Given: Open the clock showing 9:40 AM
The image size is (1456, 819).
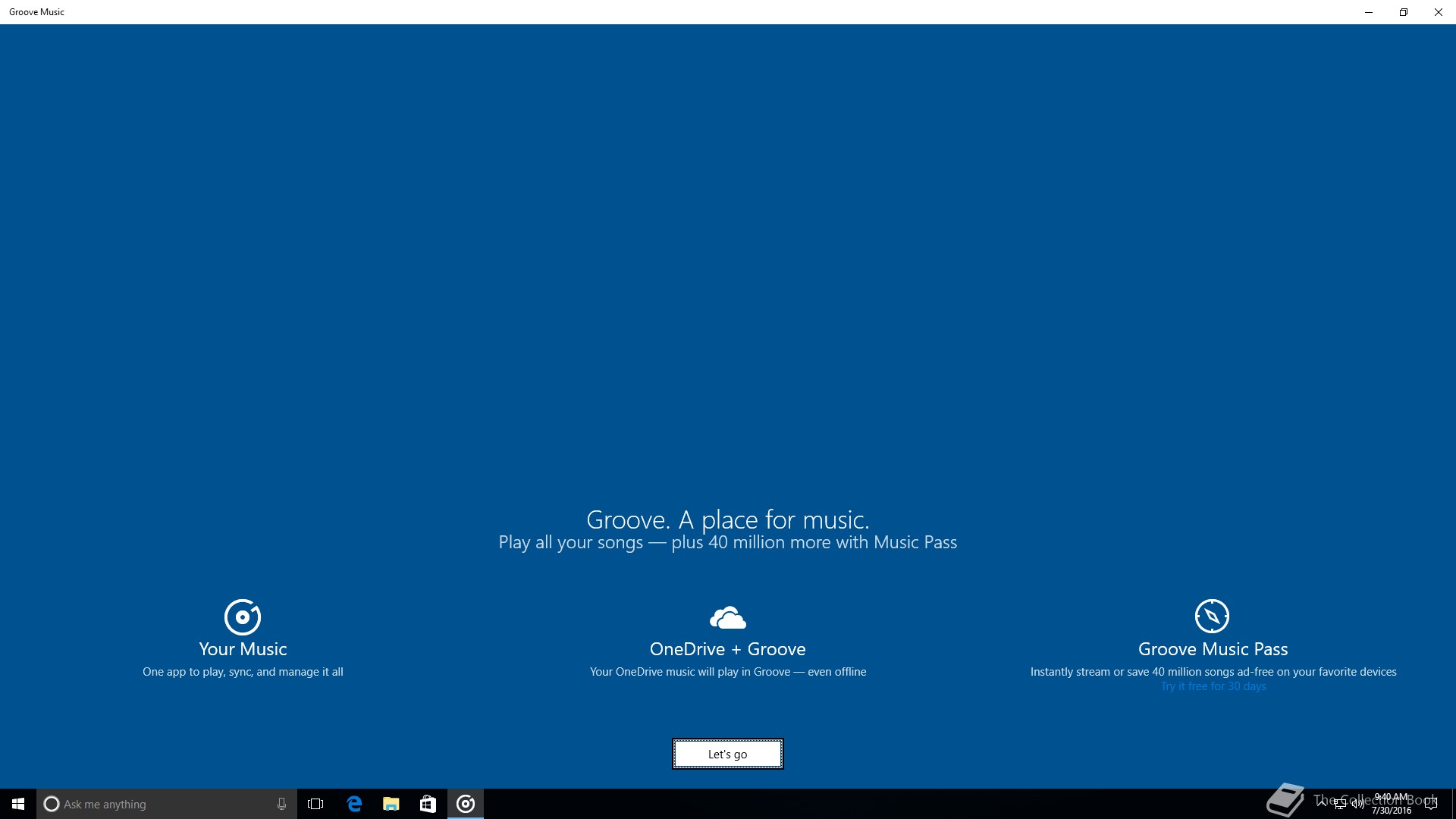Looking at the screenshot, I should pyautogui.click(x=1392, y=804).
